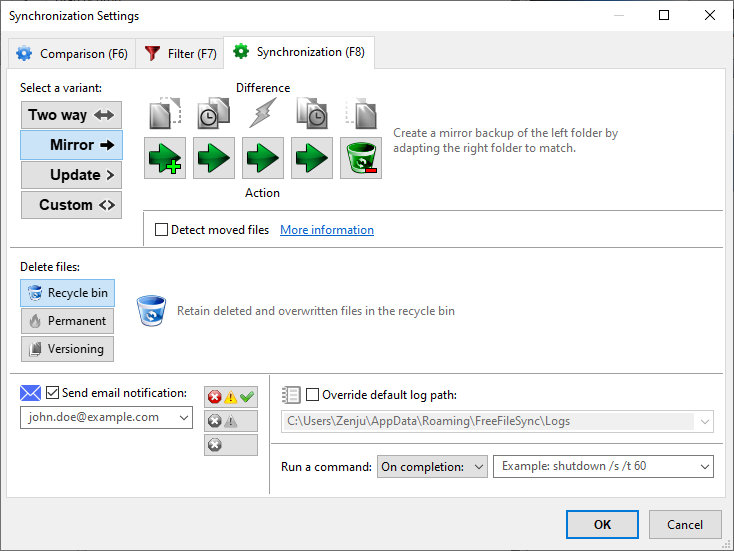Click the green arrow with plus action

click(165, 158)
